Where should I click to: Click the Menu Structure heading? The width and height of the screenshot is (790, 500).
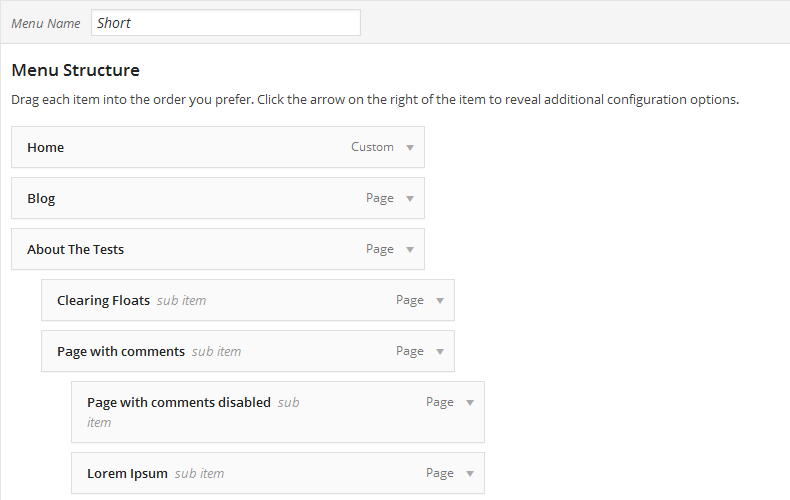point(76,70)
